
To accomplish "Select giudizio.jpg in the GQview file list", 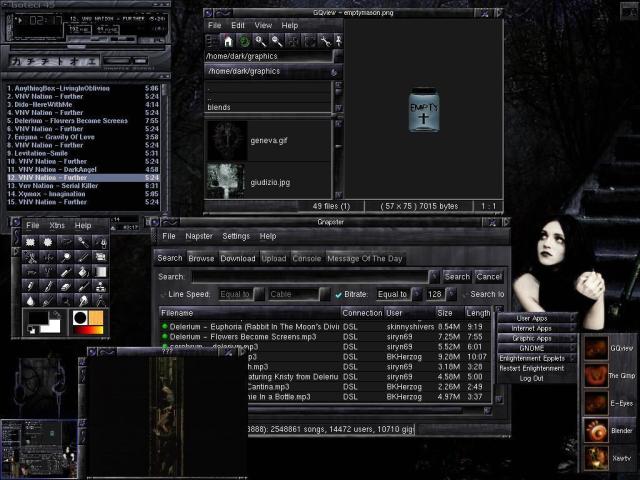I will [x=272, y=182].
